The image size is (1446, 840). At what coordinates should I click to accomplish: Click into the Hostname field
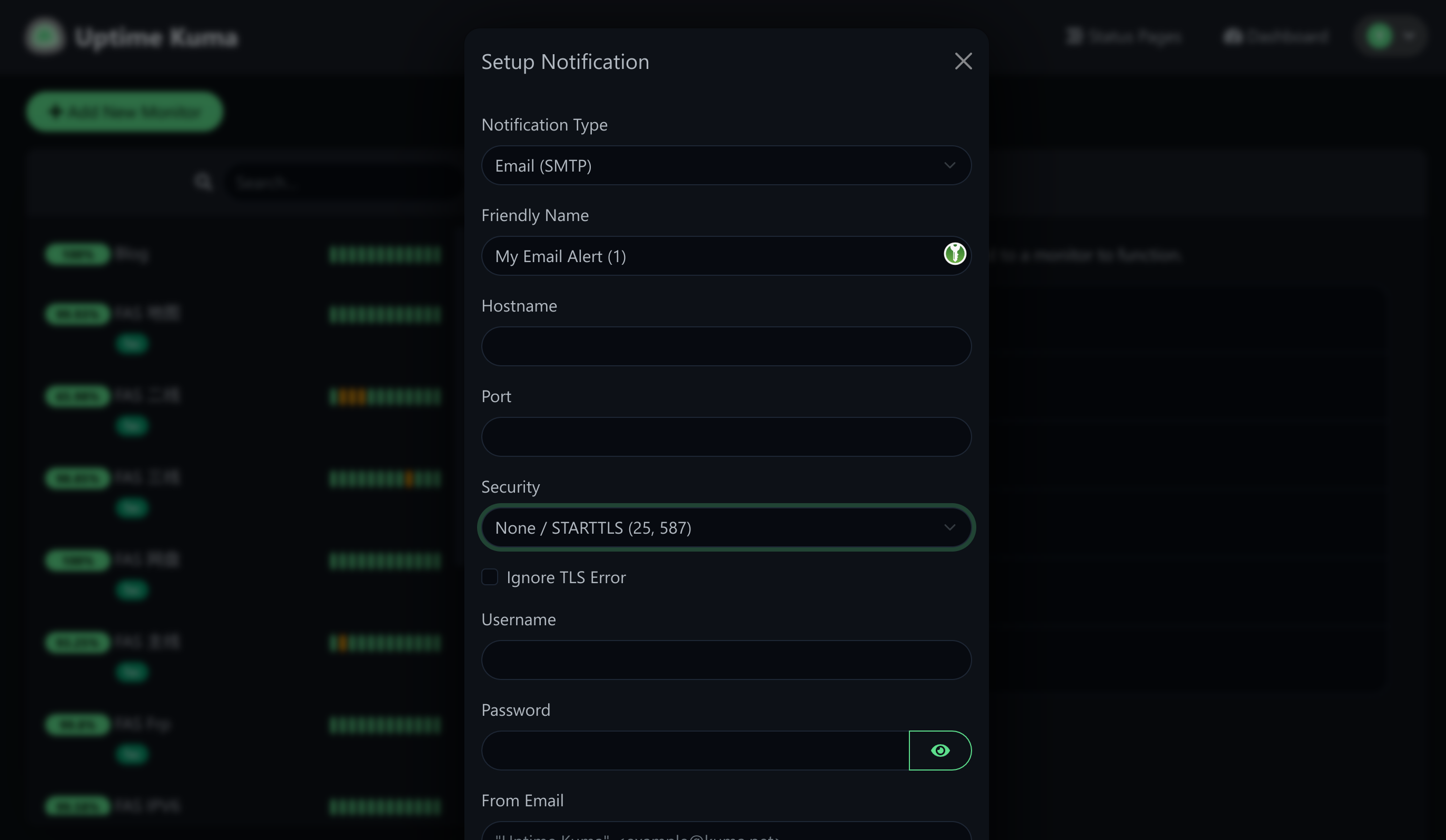coord(725,346)
